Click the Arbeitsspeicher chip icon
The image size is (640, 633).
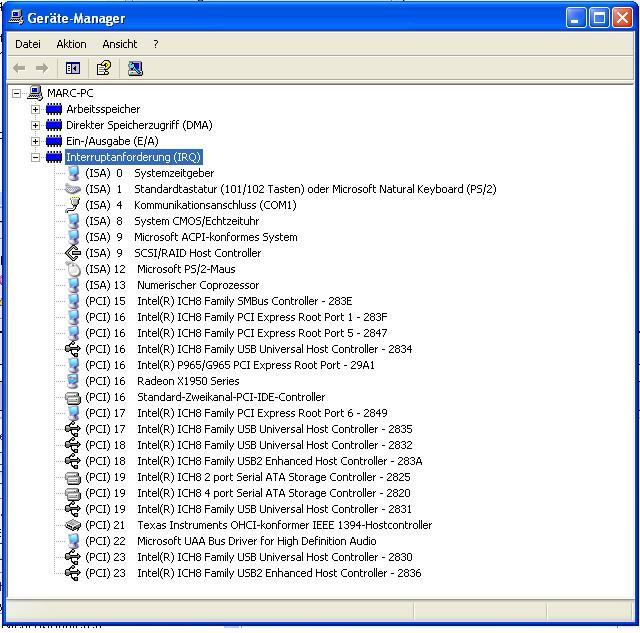coord(54,109)
